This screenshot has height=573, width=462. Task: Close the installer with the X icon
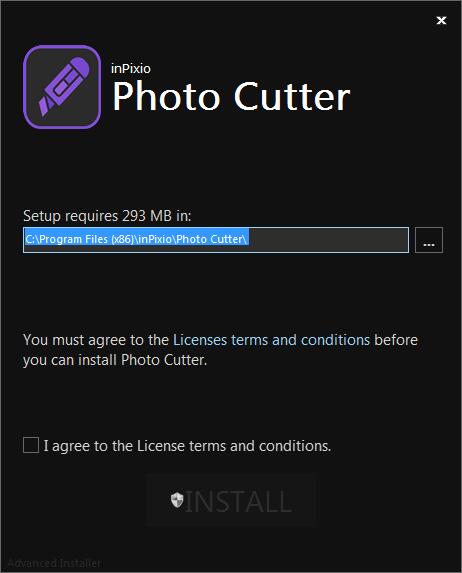[x=441, y=20]
